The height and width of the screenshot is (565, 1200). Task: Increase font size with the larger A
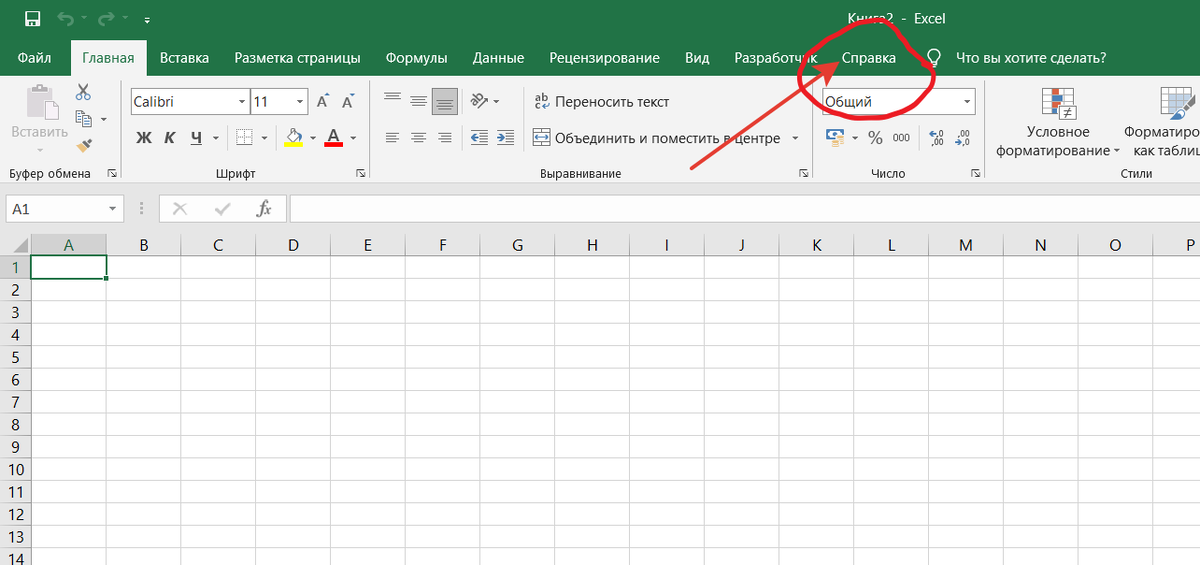(x=323, y=102)
